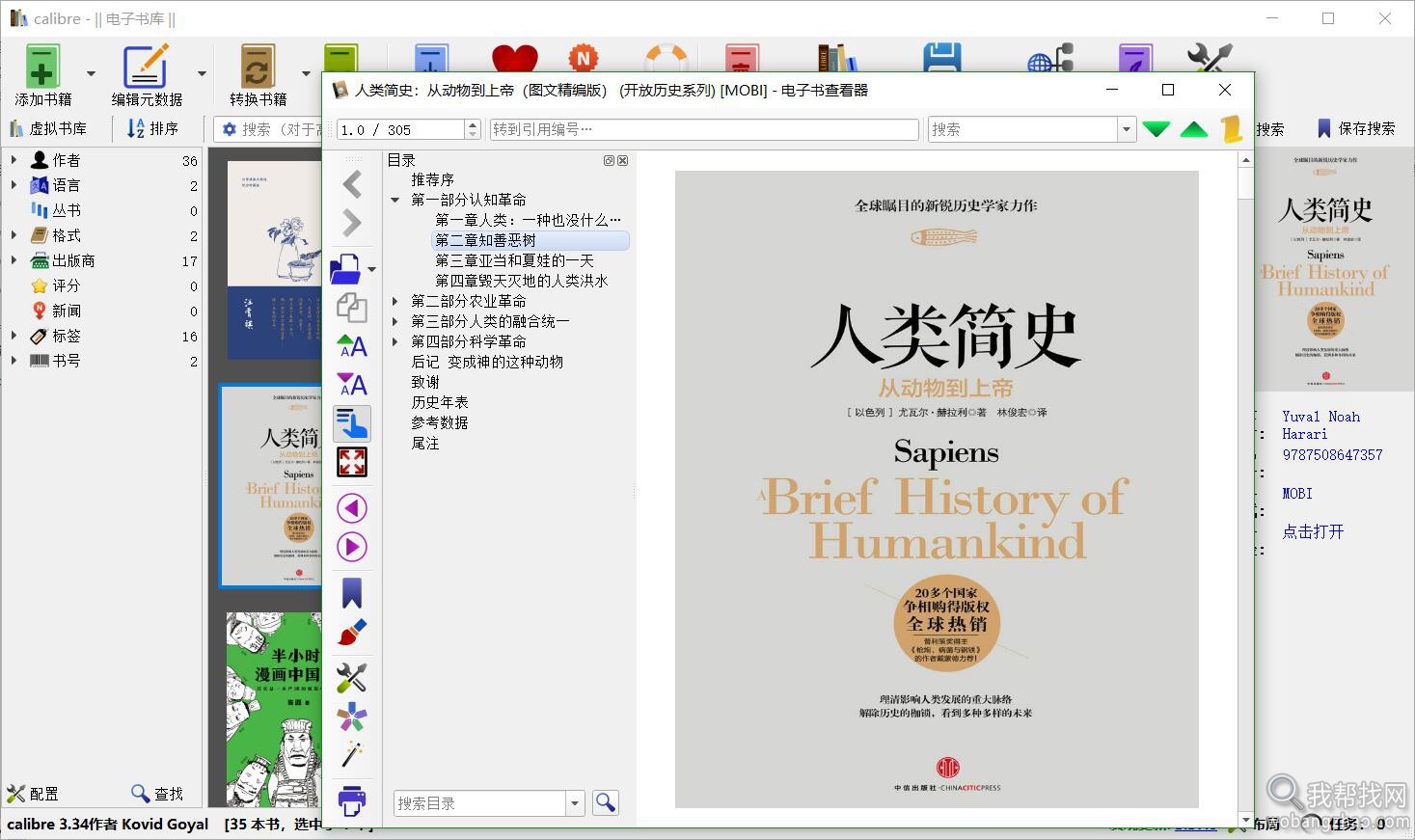Click the Yuval Noah Harari author link
The width and height of the screenshot is (1415, 840).
pyautogui.click(x=1320, y=425)
